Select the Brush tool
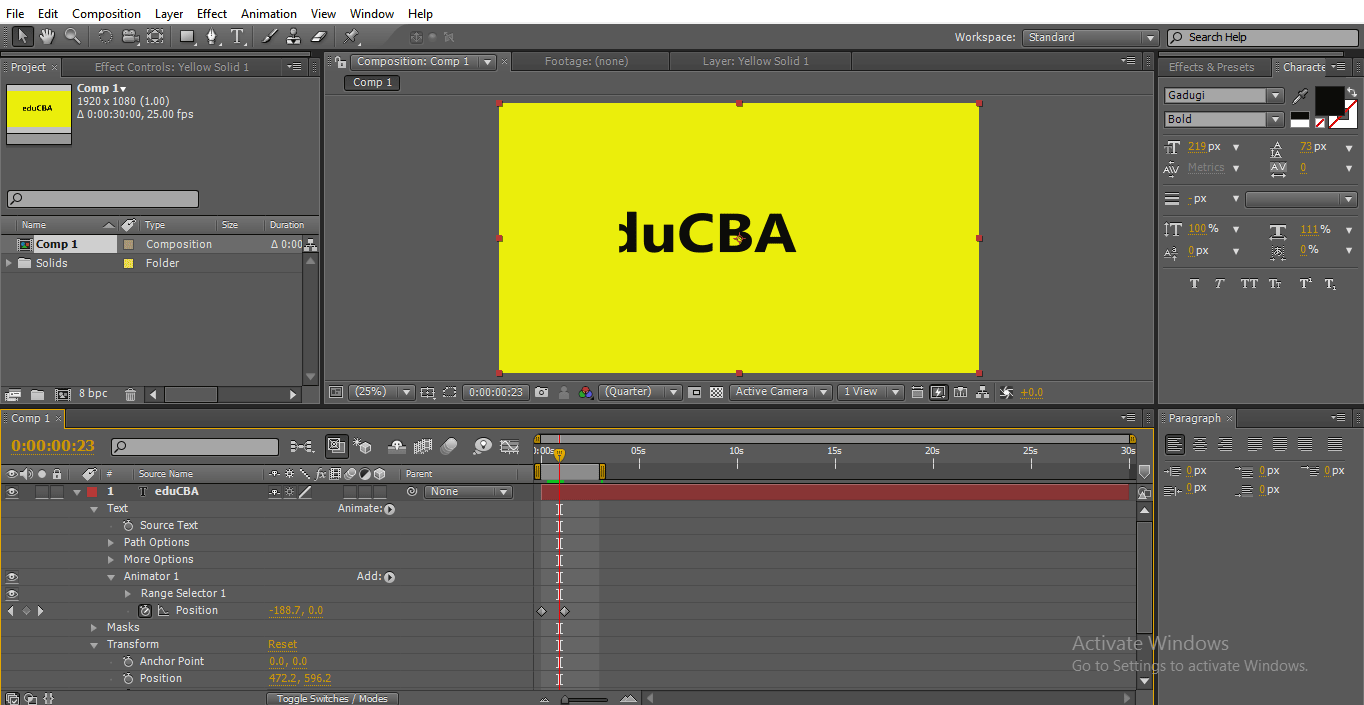Screen dimensions: 1364x705 (x=269, y=37)
